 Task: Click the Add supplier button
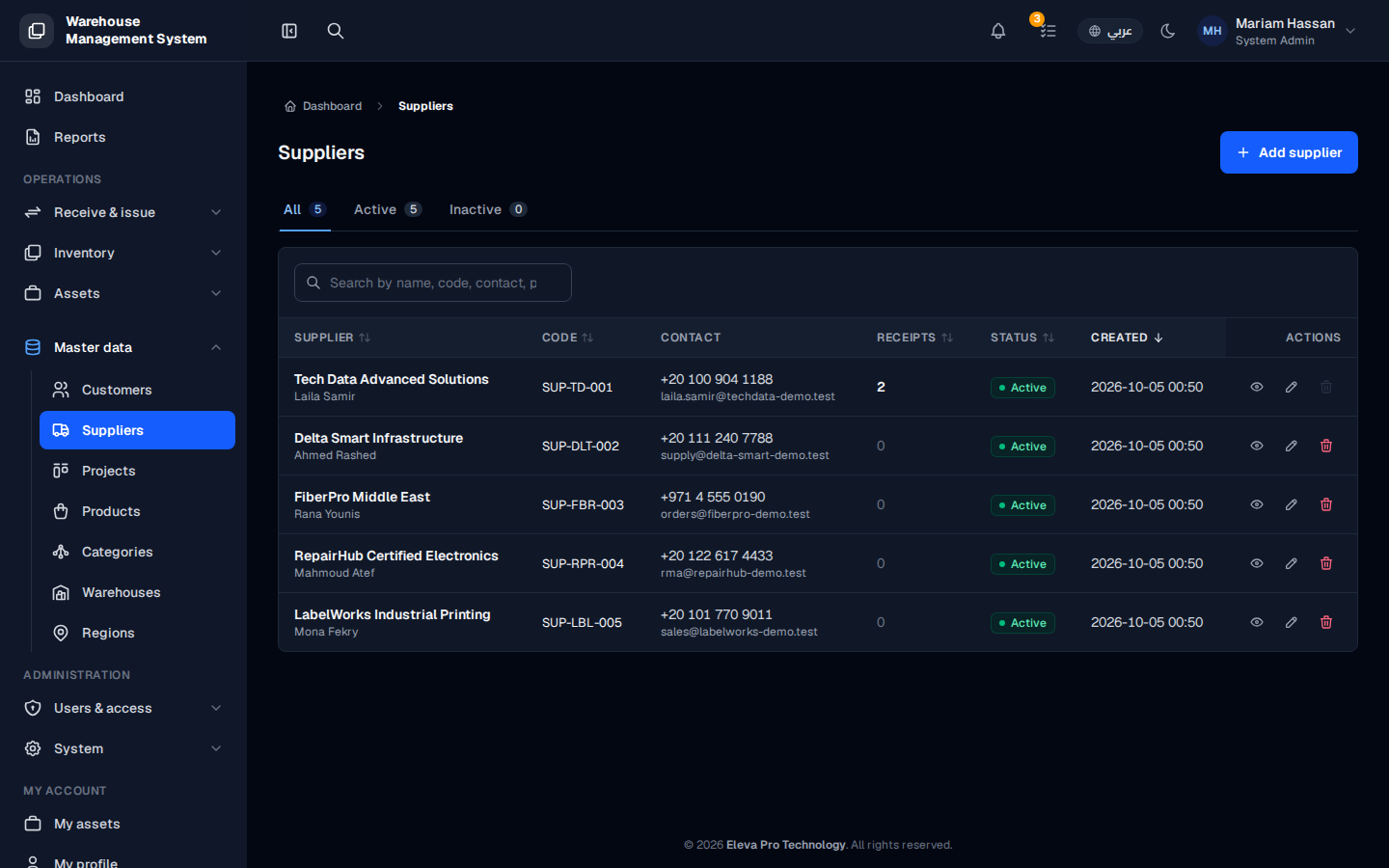click(x=1289, y=152)
